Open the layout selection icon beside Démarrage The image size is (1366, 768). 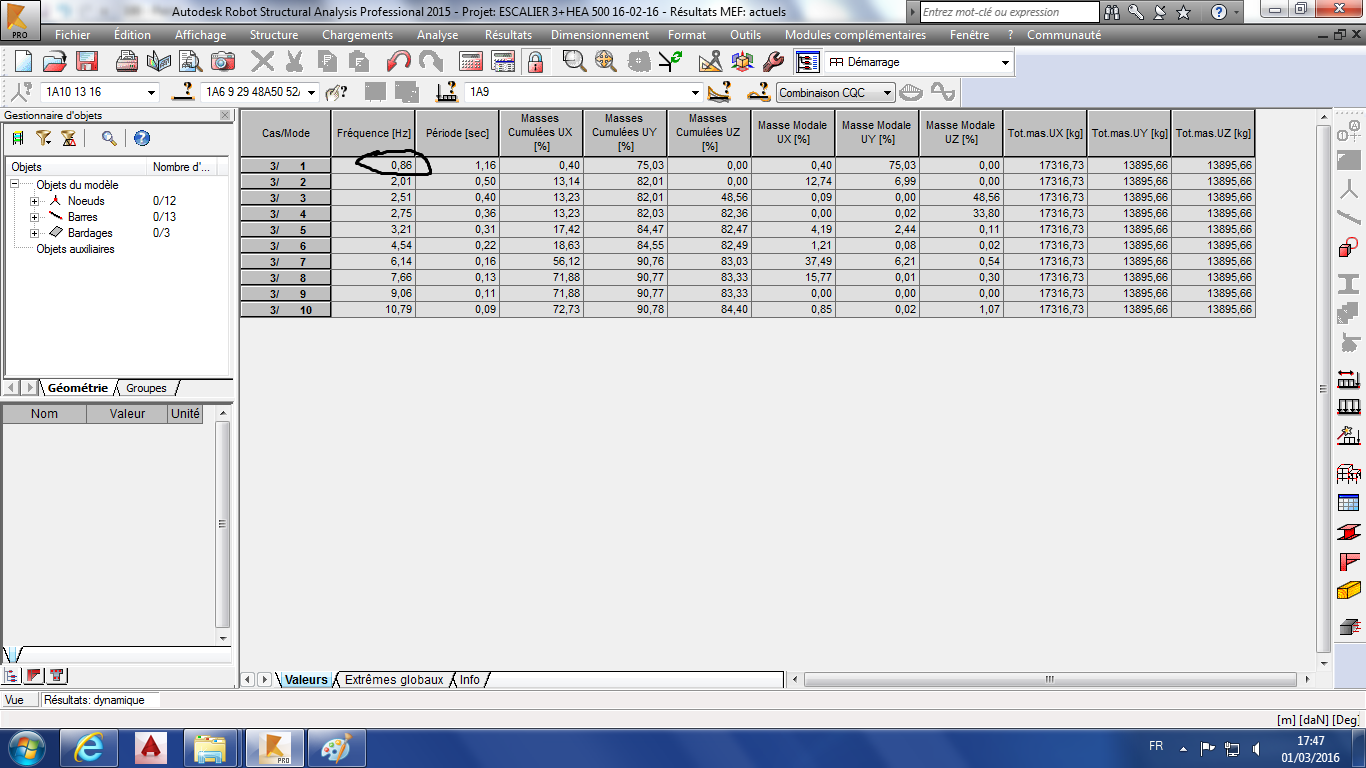(808, 62)
